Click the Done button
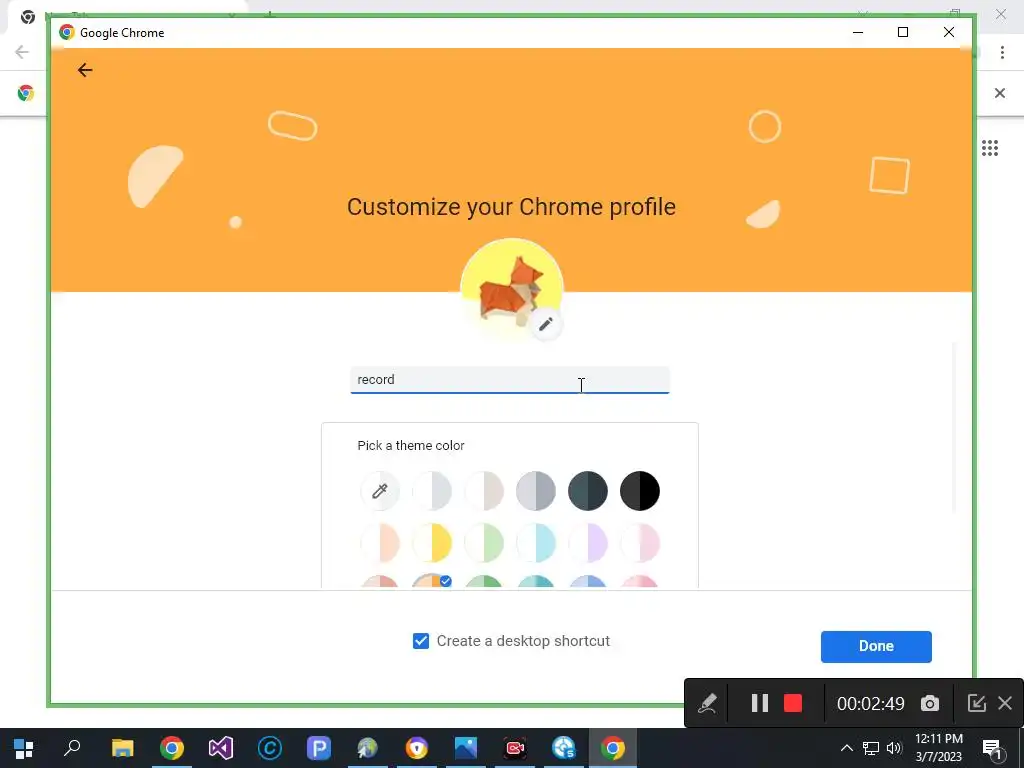The image size is (1024, 768). point(876,647)
